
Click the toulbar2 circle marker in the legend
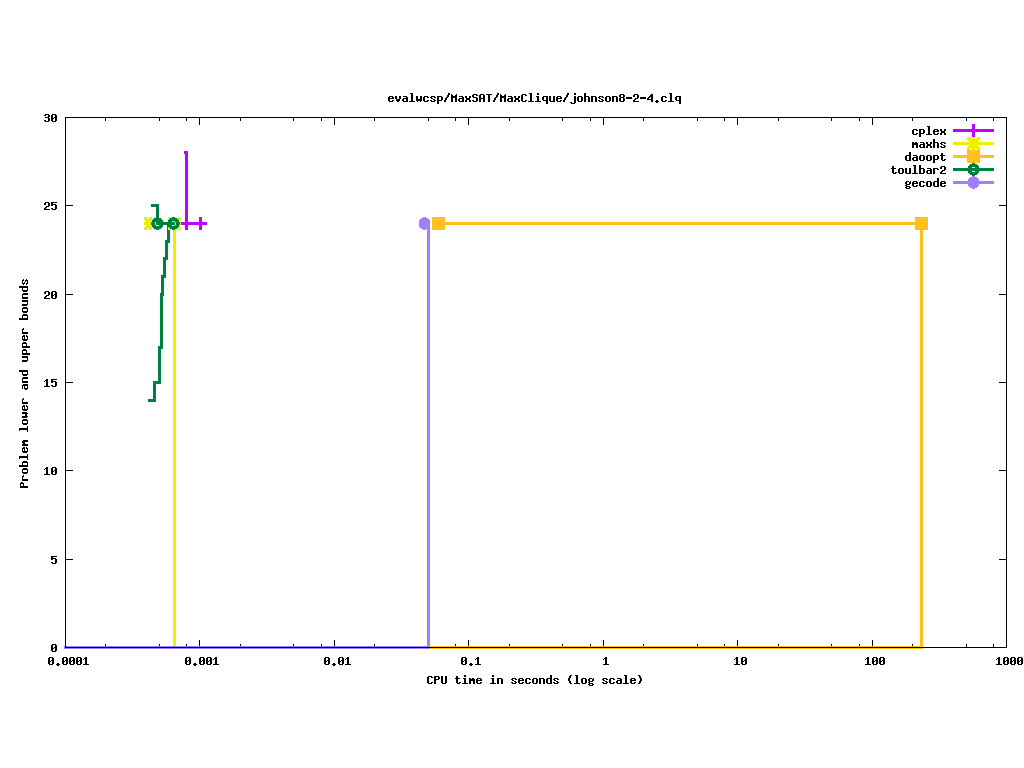pyautogui.click(x=973, y=170)
